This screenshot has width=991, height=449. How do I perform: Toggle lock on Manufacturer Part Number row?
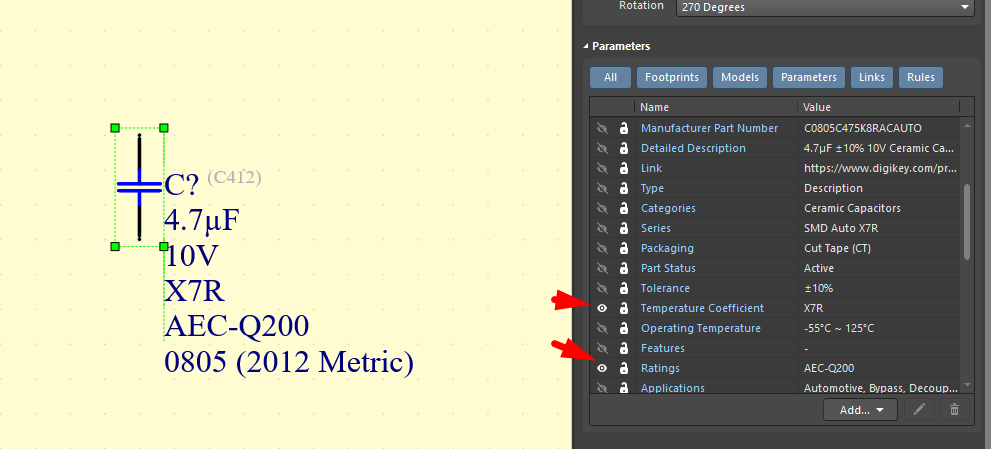[x=624, y=128]
